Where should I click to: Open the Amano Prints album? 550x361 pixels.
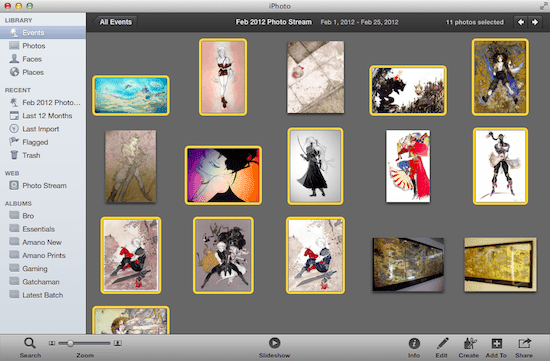pyautogui.click(x=43, y=255)
